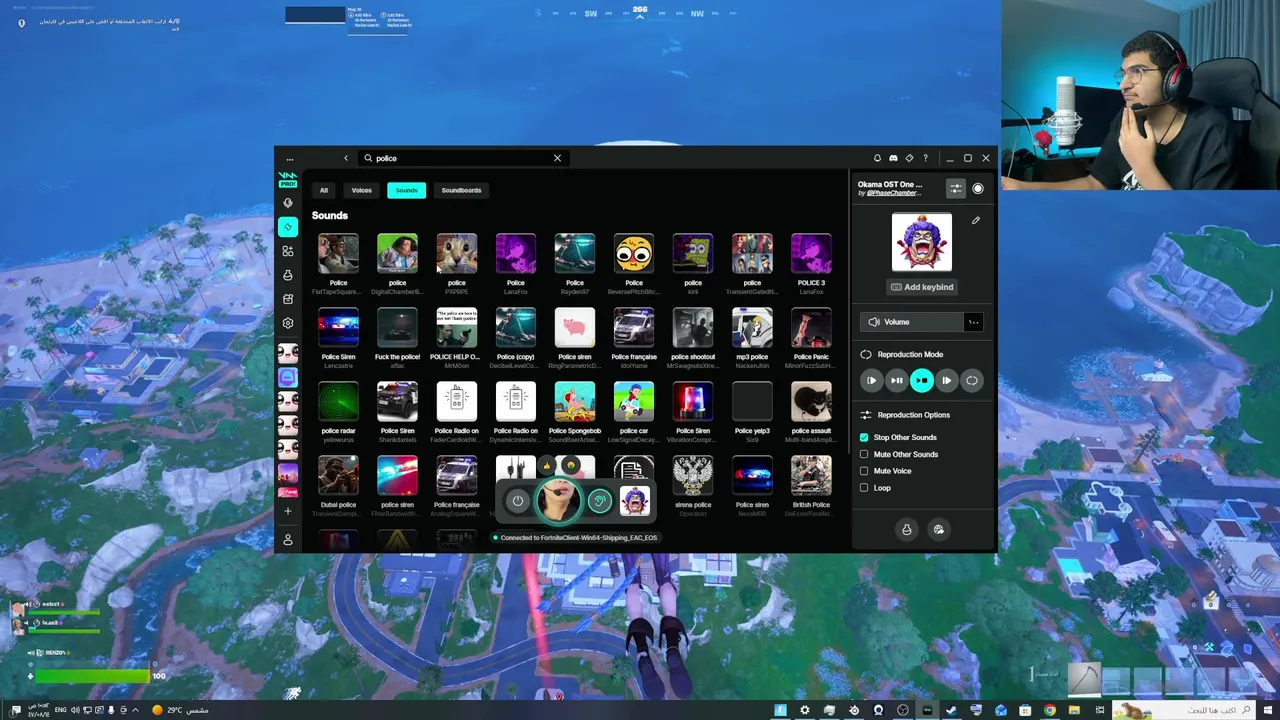Switch to the Soundboards tab
The height and width of the screenshot is (720, 1280).
pyautogui.click(x=461, y=190)
